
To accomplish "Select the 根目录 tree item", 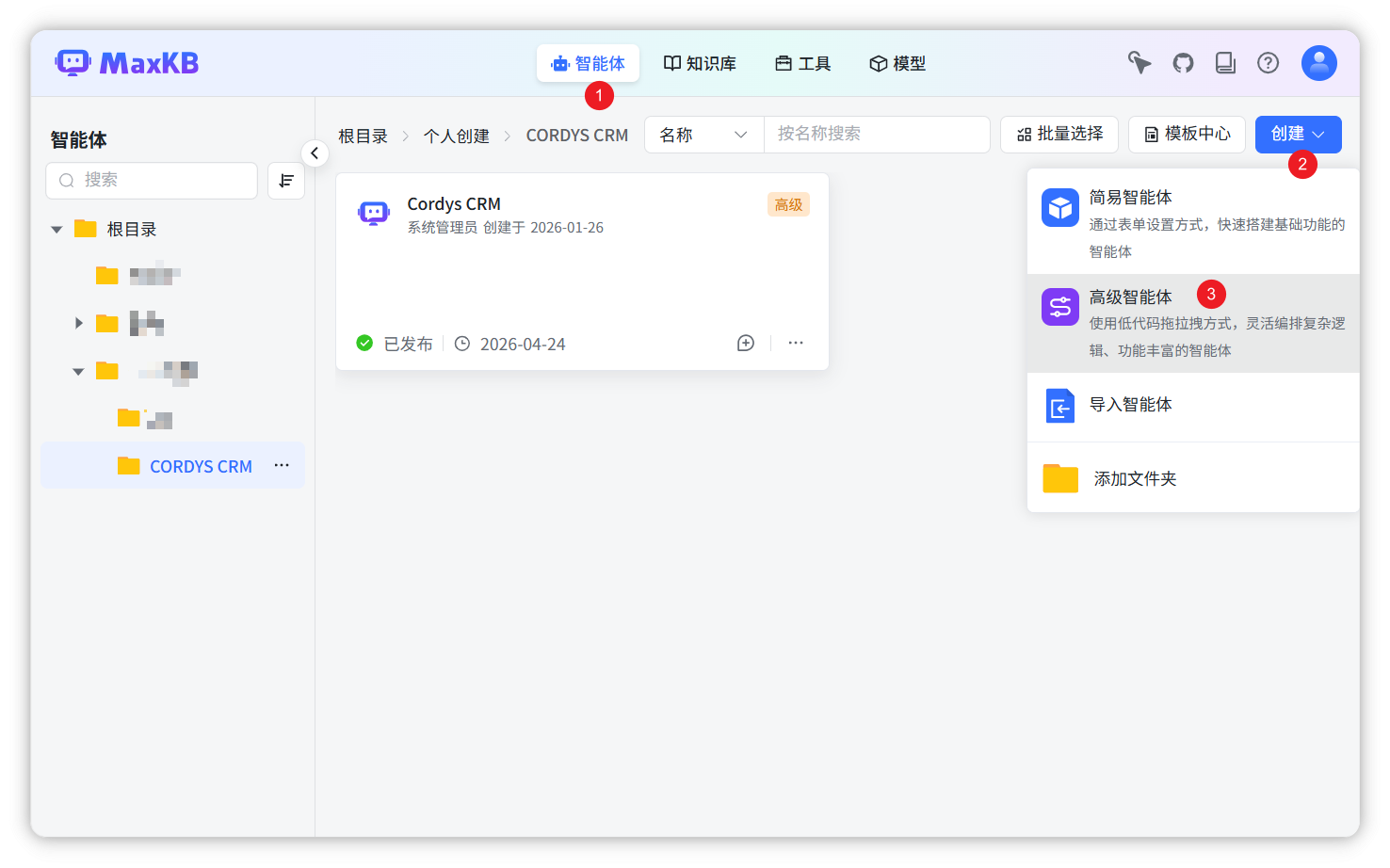I will pos(132,230).
